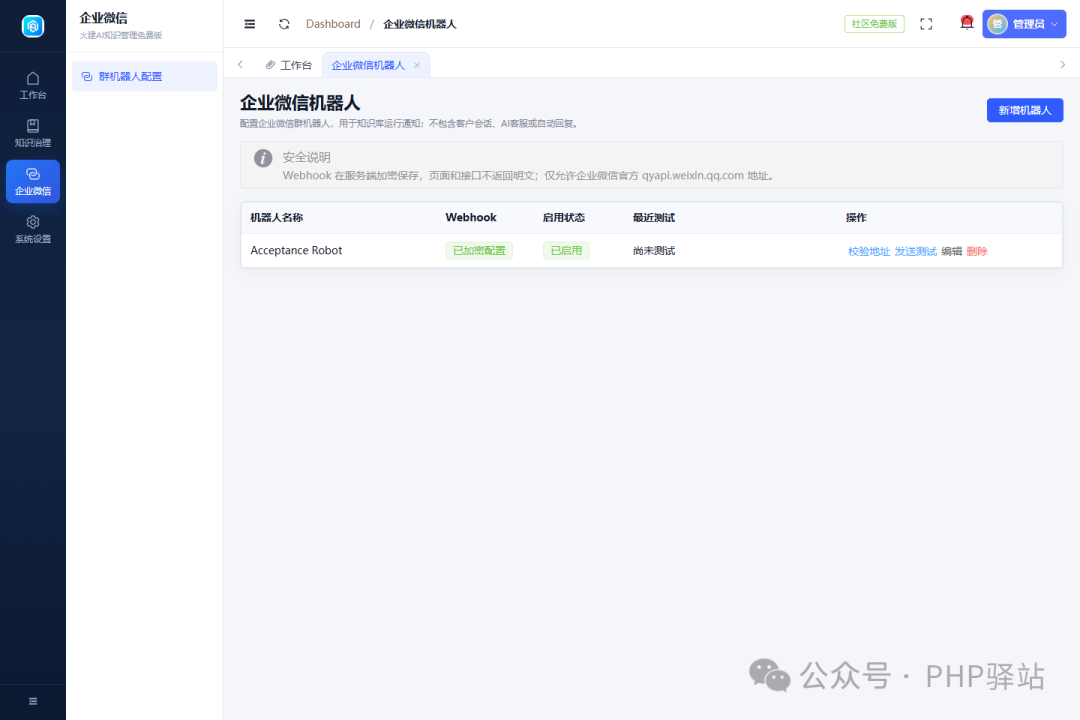The width and height of the screenshot is (1080, 720).
Task: Open the 知识治理 sidebar section
Action: tap(32, 134)
